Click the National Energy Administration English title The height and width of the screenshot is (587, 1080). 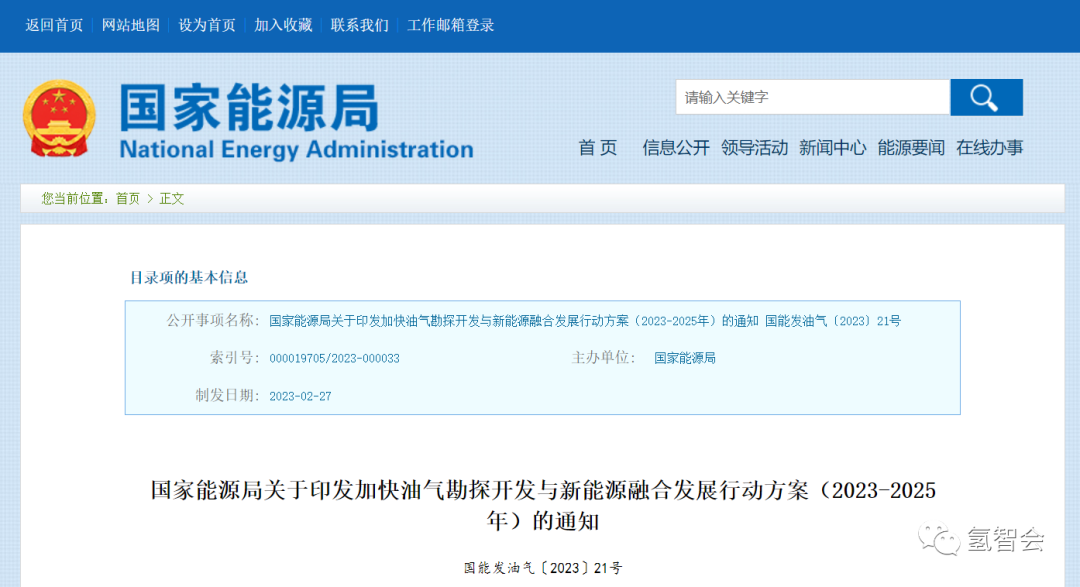[296, 150]
